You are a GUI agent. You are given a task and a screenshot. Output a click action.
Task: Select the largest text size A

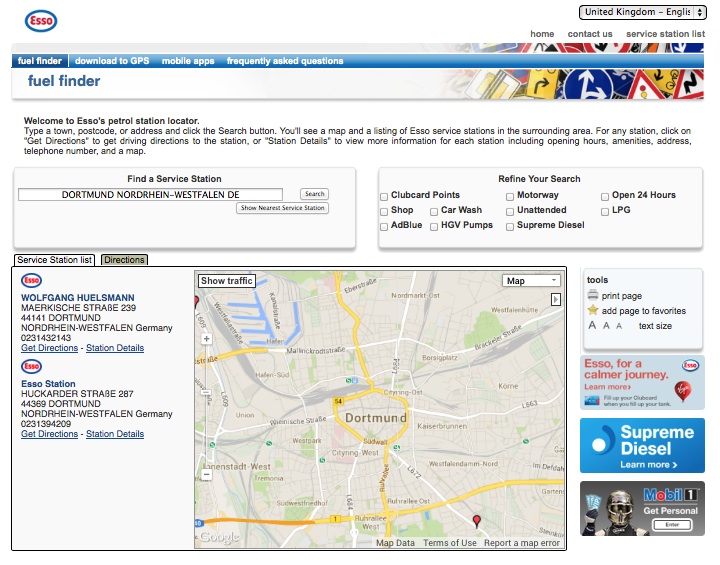tap(593, 326)
